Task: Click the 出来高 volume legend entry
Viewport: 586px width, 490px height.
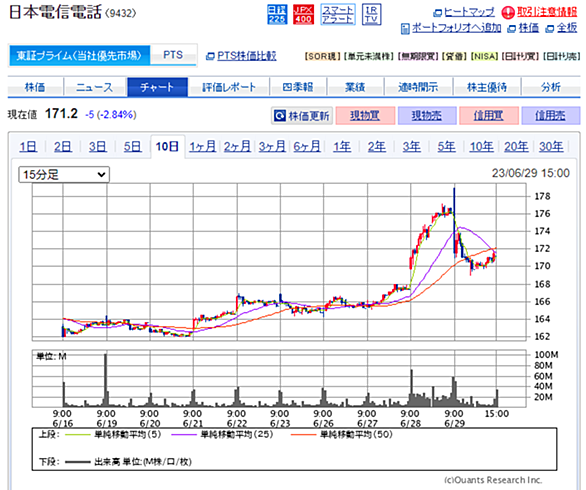Action: click(128, 462)
